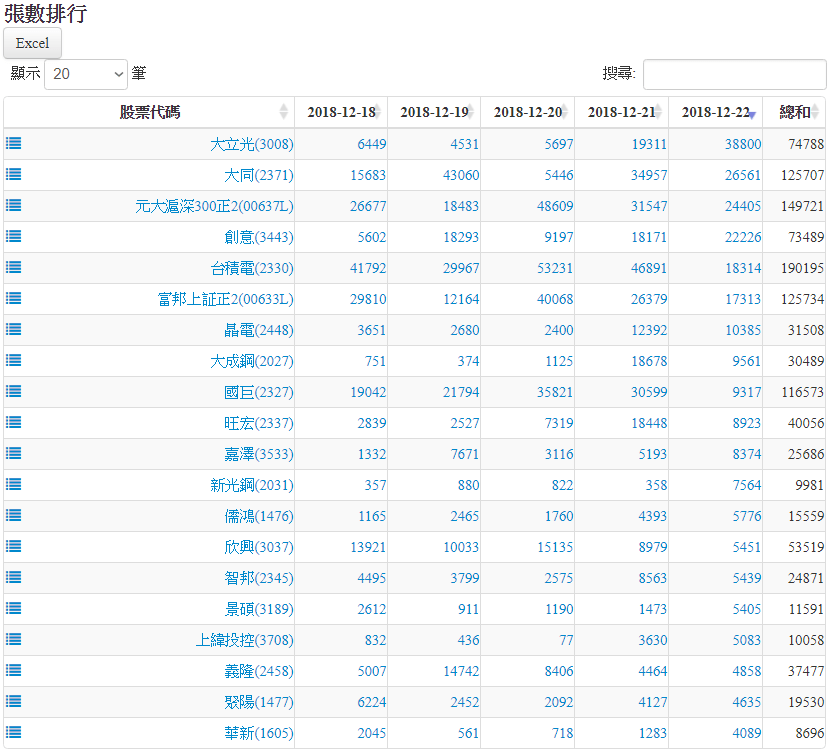The image size is (834, 754).
Task: Click the list icon in the 台積電(2330) row
Action: 14,267
